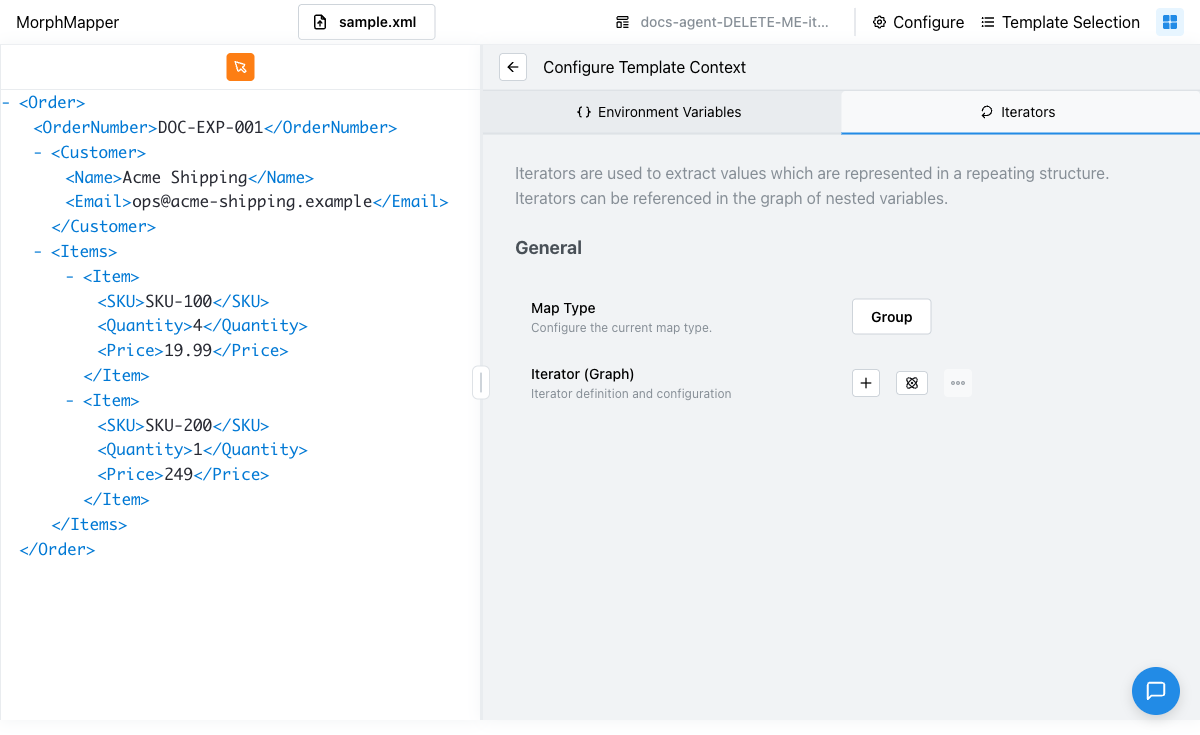The width and height of the screenshot is (1200, 735).
Task: Click the General section heading
Action: pyautogui.click(x=548, y=248)
